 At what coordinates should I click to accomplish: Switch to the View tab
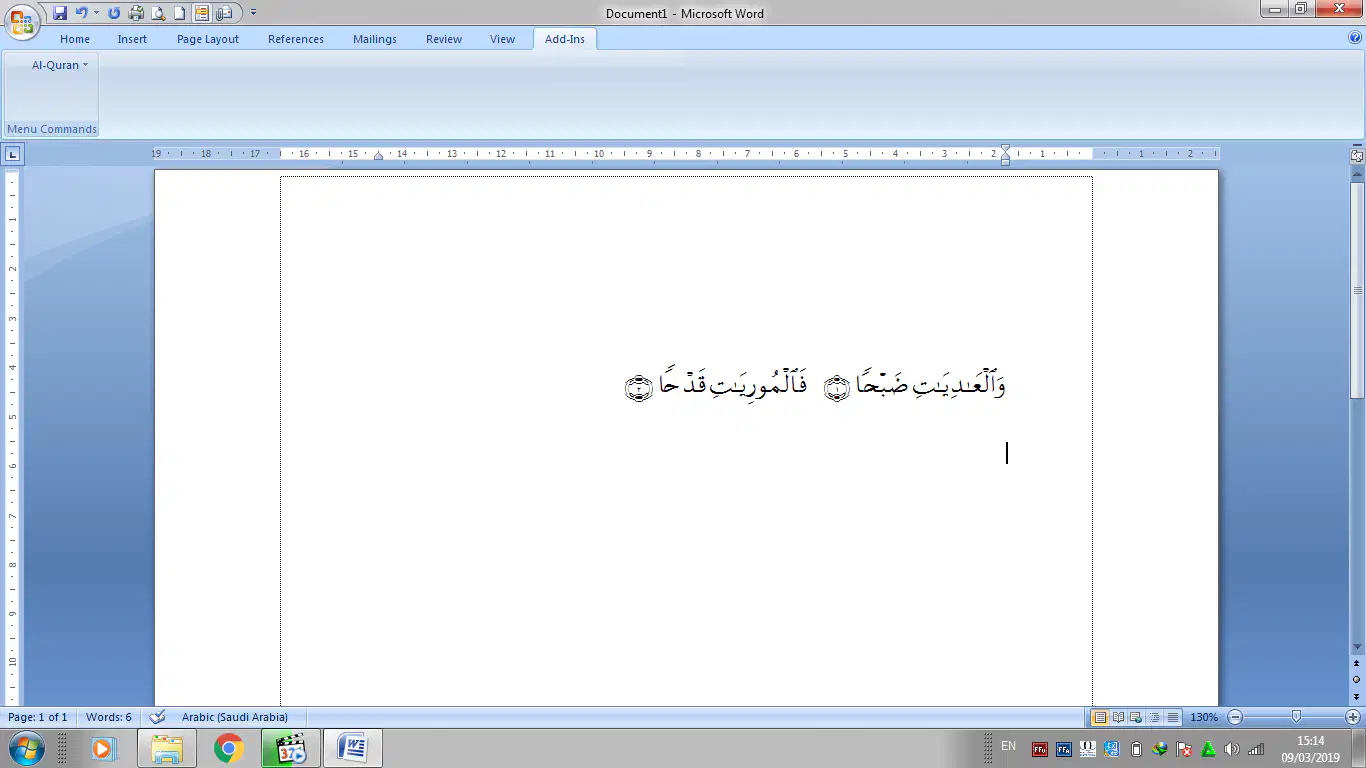[503, 39]
